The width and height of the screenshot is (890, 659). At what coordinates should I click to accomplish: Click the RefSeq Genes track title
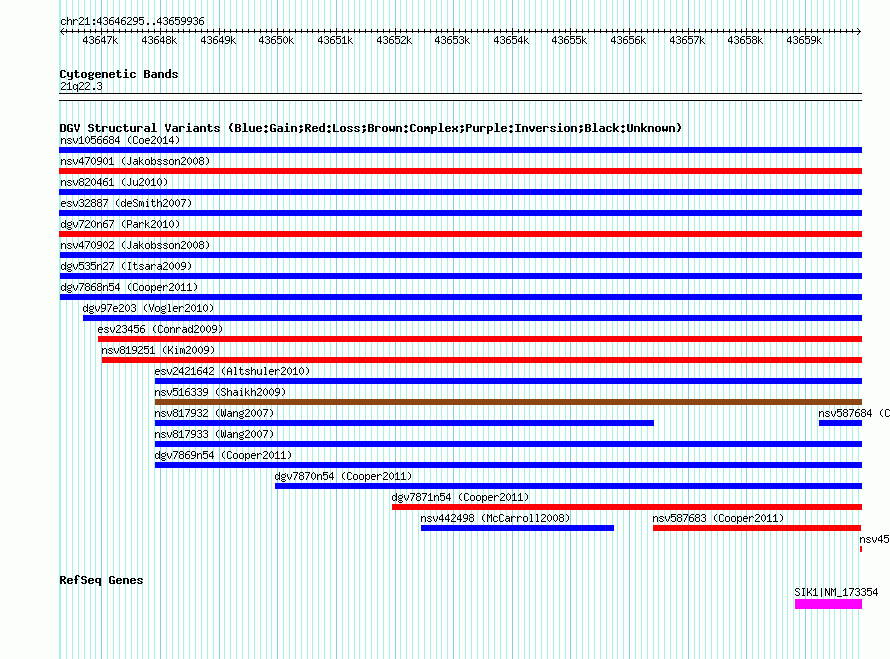point(101,580)
